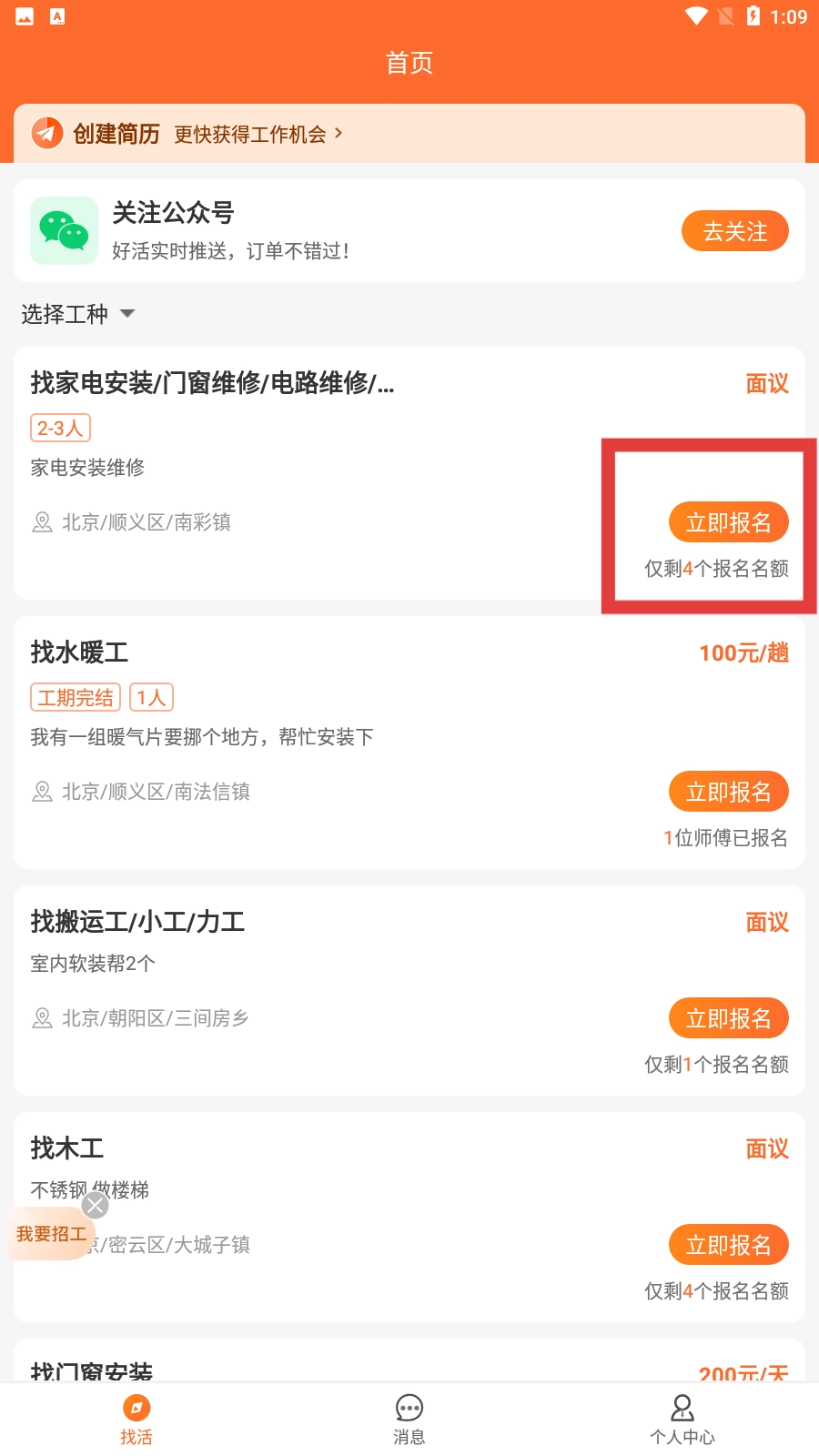Close the floating 我要招工 badge
This screenshot has width=819, height=1456.
click(96, 1206)
